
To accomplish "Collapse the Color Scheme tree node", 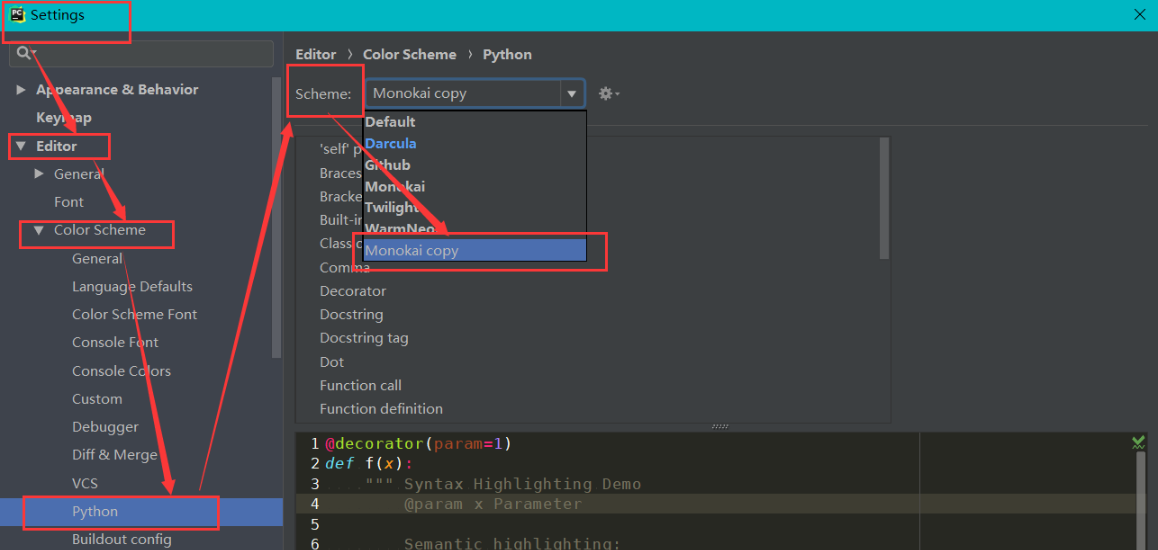I will (x=39, y=230).
